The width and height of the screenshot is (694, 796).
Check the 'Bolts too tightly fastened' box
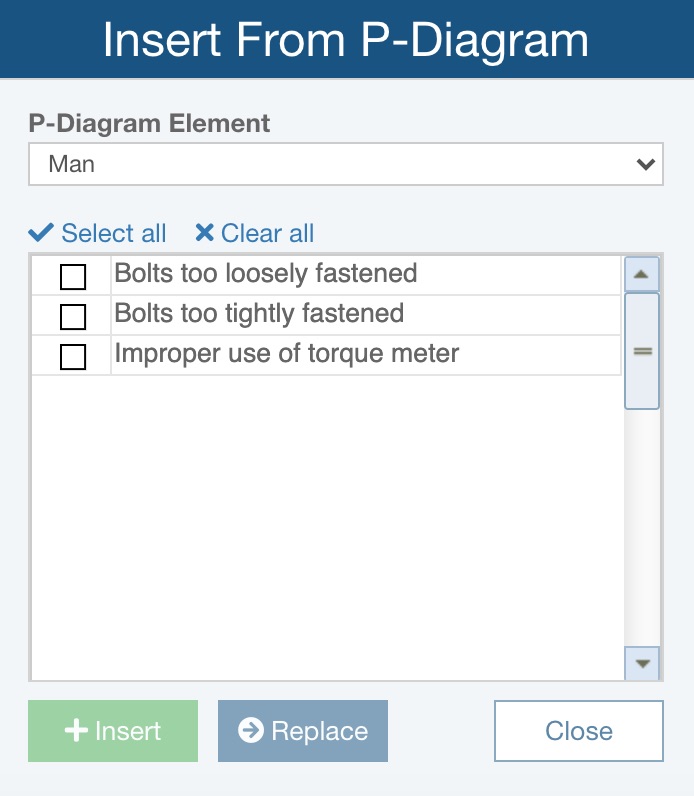73,317
